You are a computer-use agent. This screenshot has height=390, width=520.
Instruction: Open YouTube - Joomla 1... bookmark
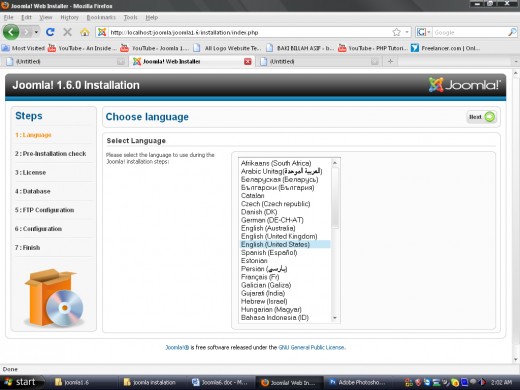[x=154, y=48]
